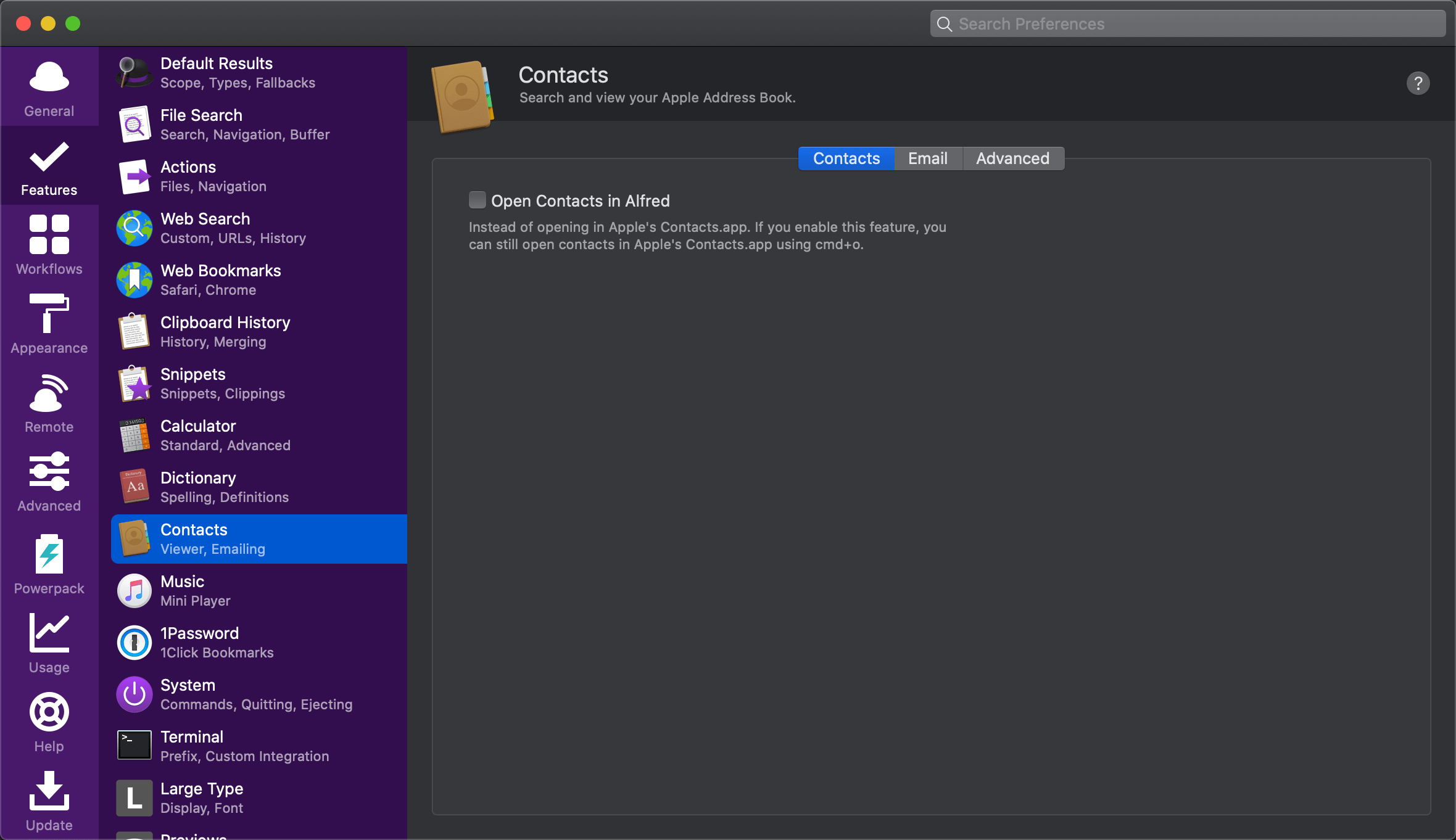The image size is (1456, 840).
Task: Open the Update download section
Action: (49, 801)
